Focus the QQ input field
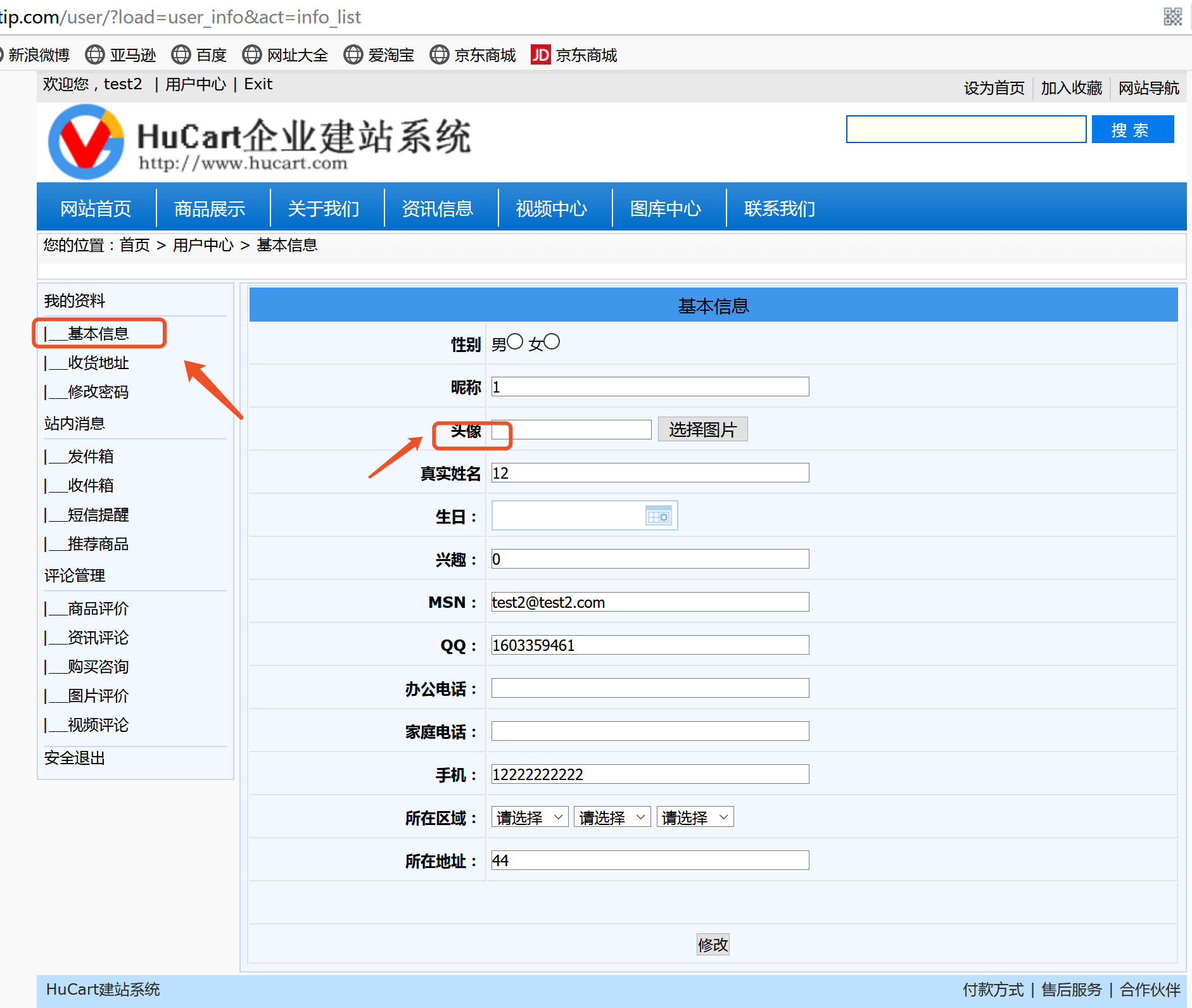This screenshot has width=1192, height=1008. pyautogui.click(x=650, y=645)
